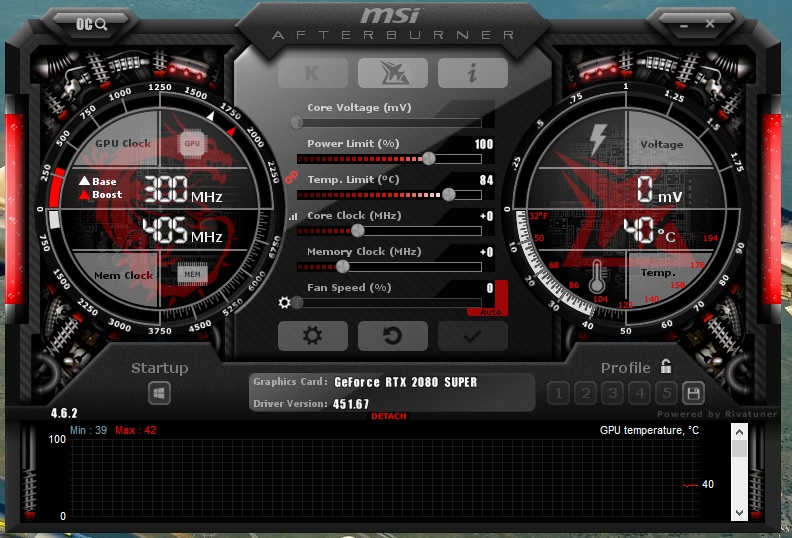Apply settings with the checkmark button

tap(472, 335)
